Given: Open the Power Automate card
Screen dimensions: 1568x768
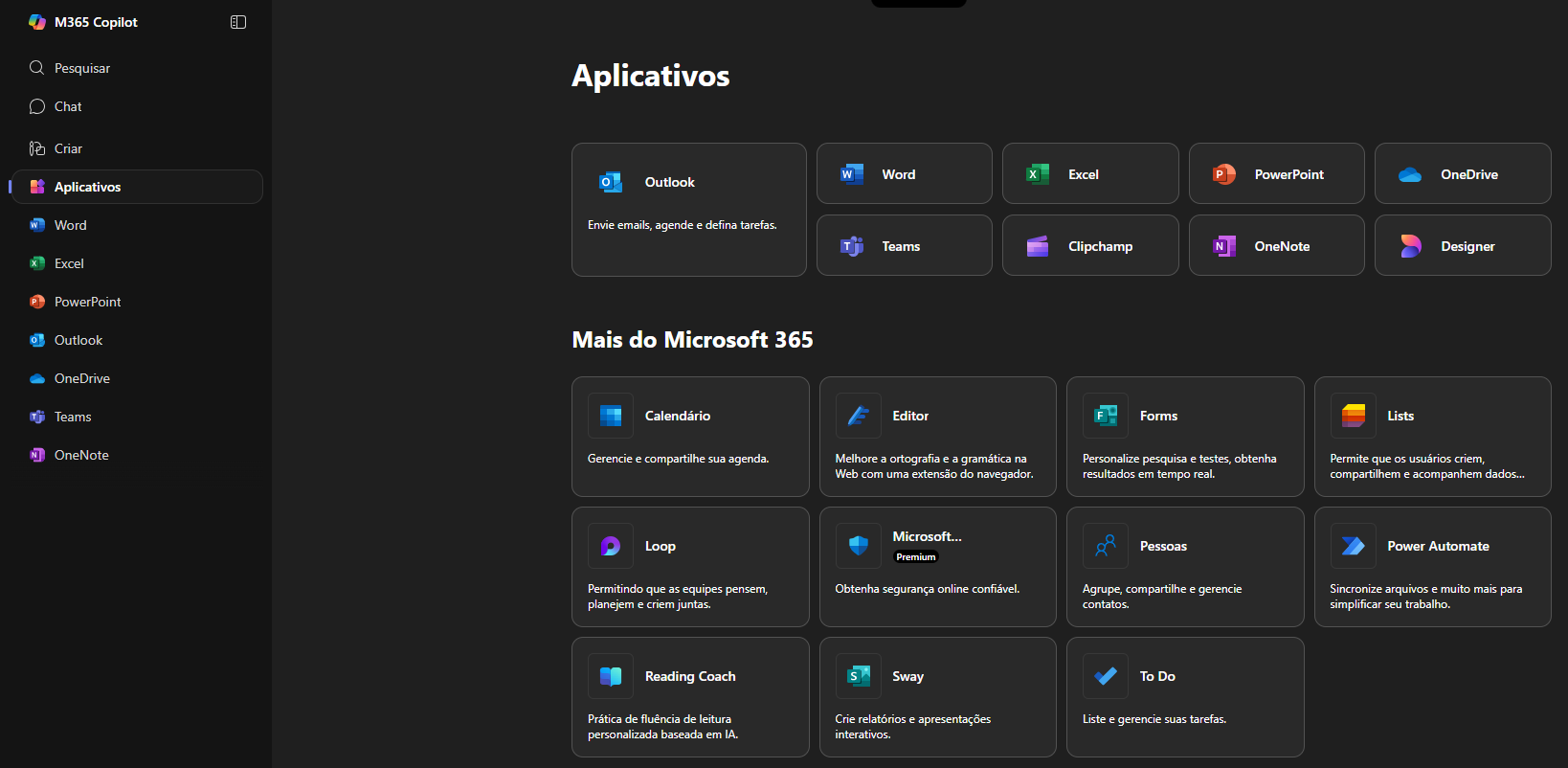Looking at the screenshot, I should pyautogui.click(x=1432, y=566).
